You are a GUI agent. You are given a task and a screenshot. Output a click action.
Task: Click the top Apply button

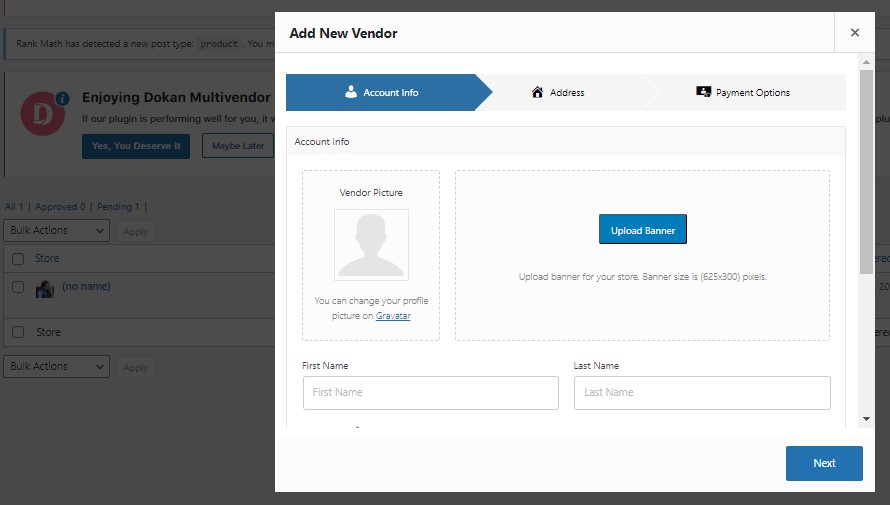point(136,232)
